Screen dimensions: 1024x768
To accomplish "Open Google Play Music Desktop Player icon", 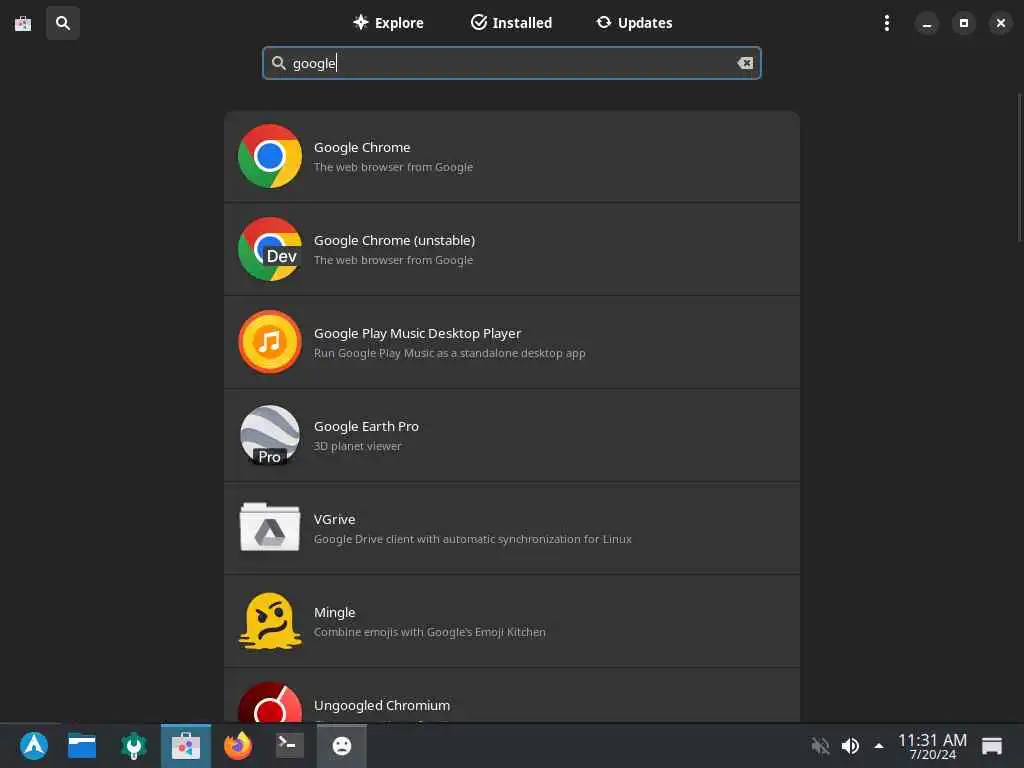I will point(270,342).
